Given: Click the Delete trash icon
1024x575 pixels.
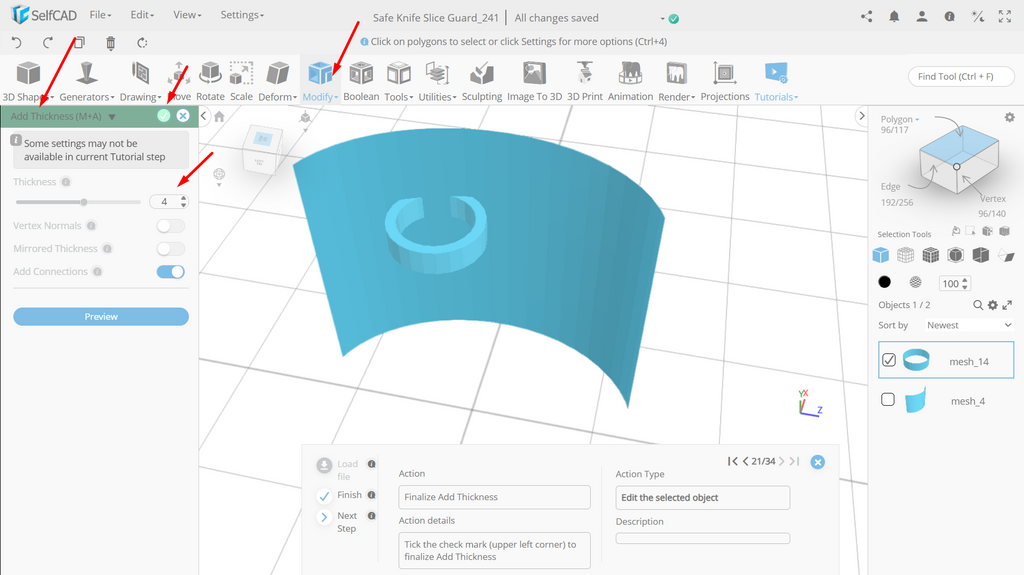Looking at the screenshot, I should [110, 43].
